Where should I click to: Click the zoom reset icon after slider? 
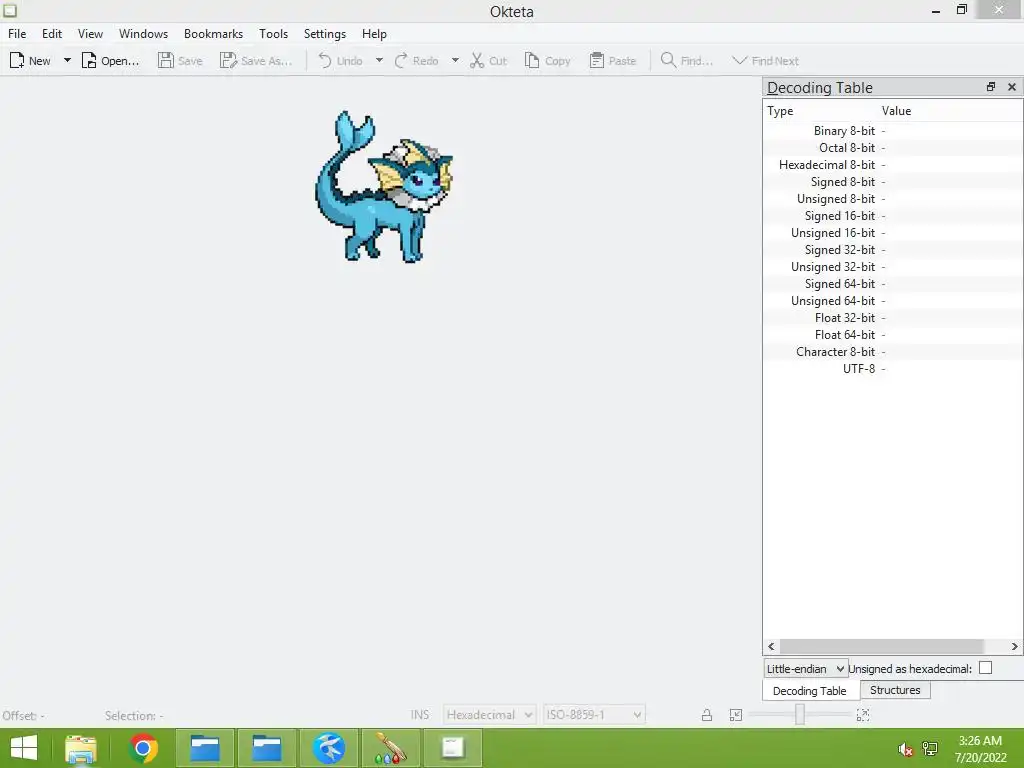coord(863,715)
